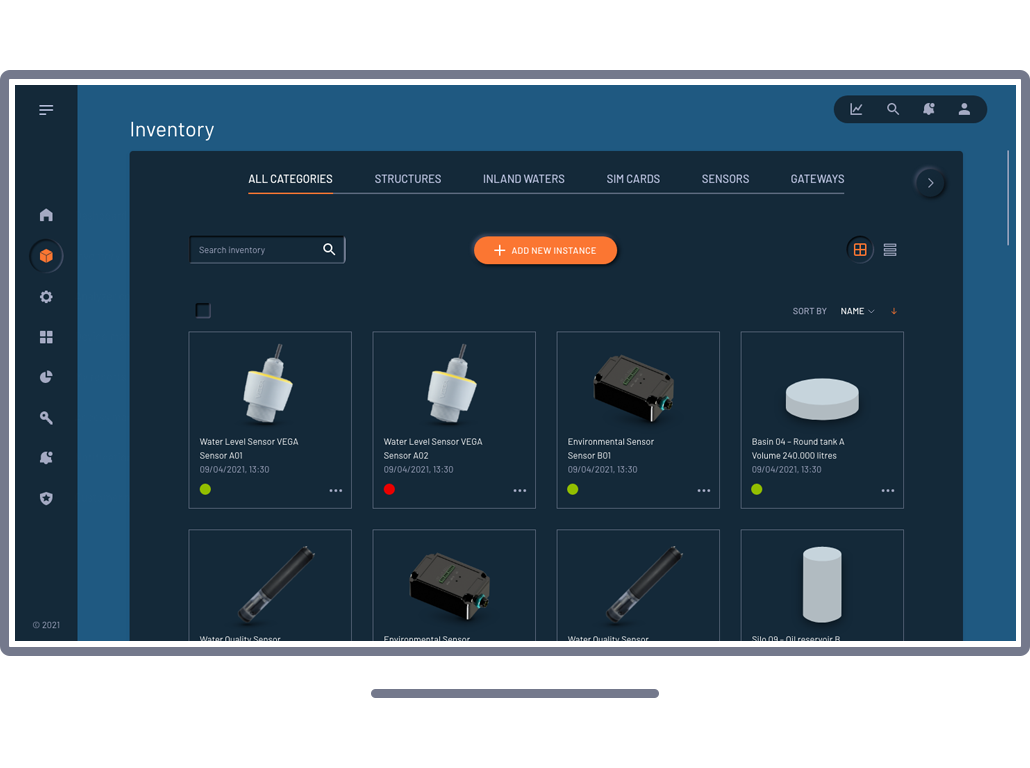Open the Sort By Name dropdown

click(857, 311)
